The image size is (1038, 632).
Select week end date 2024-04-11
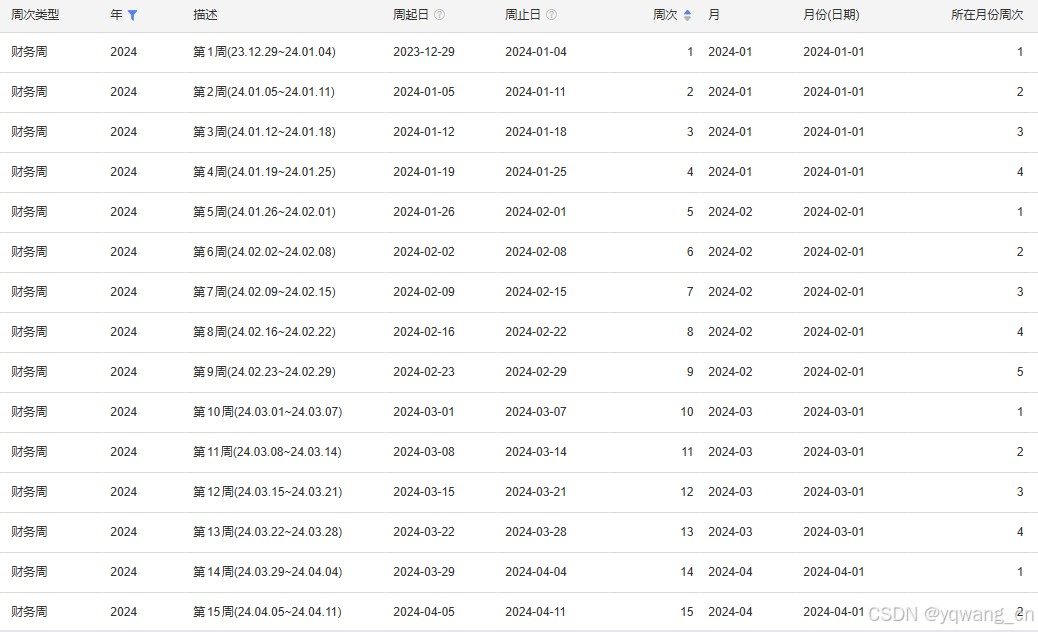(x=536, y=611)
